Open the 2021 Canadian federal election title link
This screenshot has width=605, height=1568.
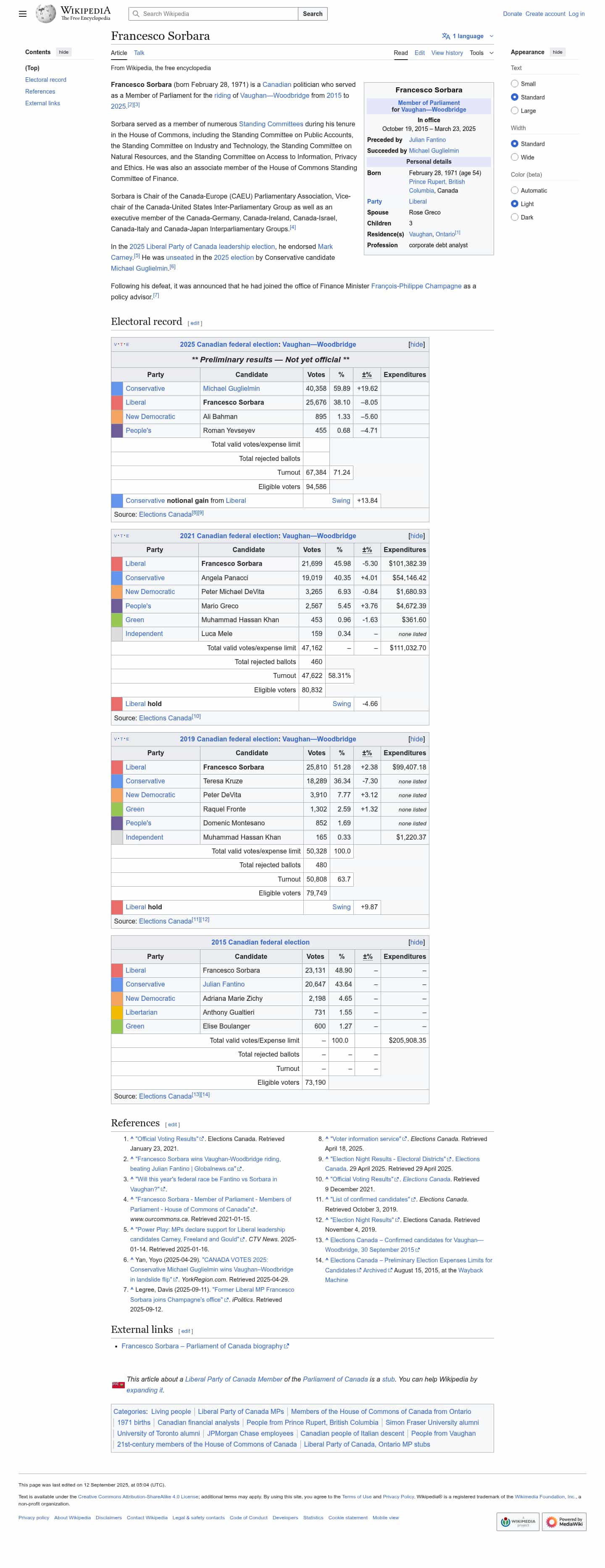pyautogui.click(x=229, y=536)
